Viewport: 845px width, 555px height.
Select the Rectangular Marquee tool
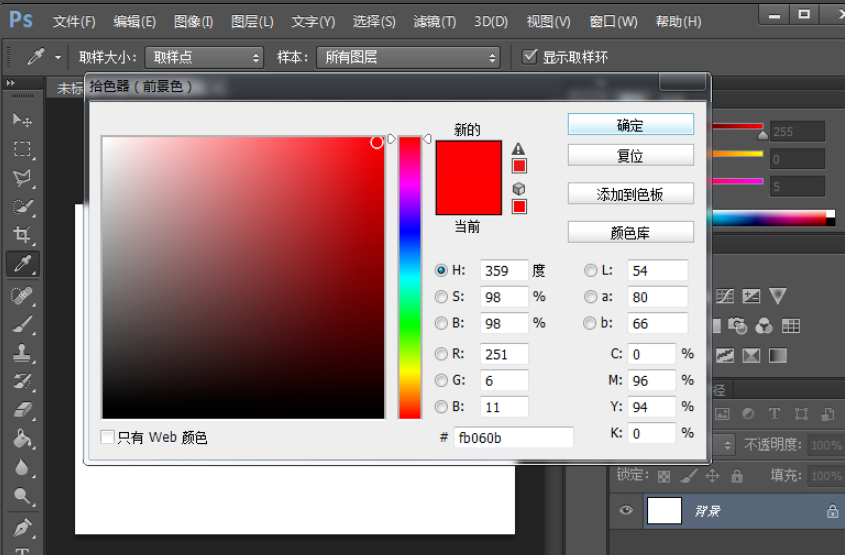(22, 148)
